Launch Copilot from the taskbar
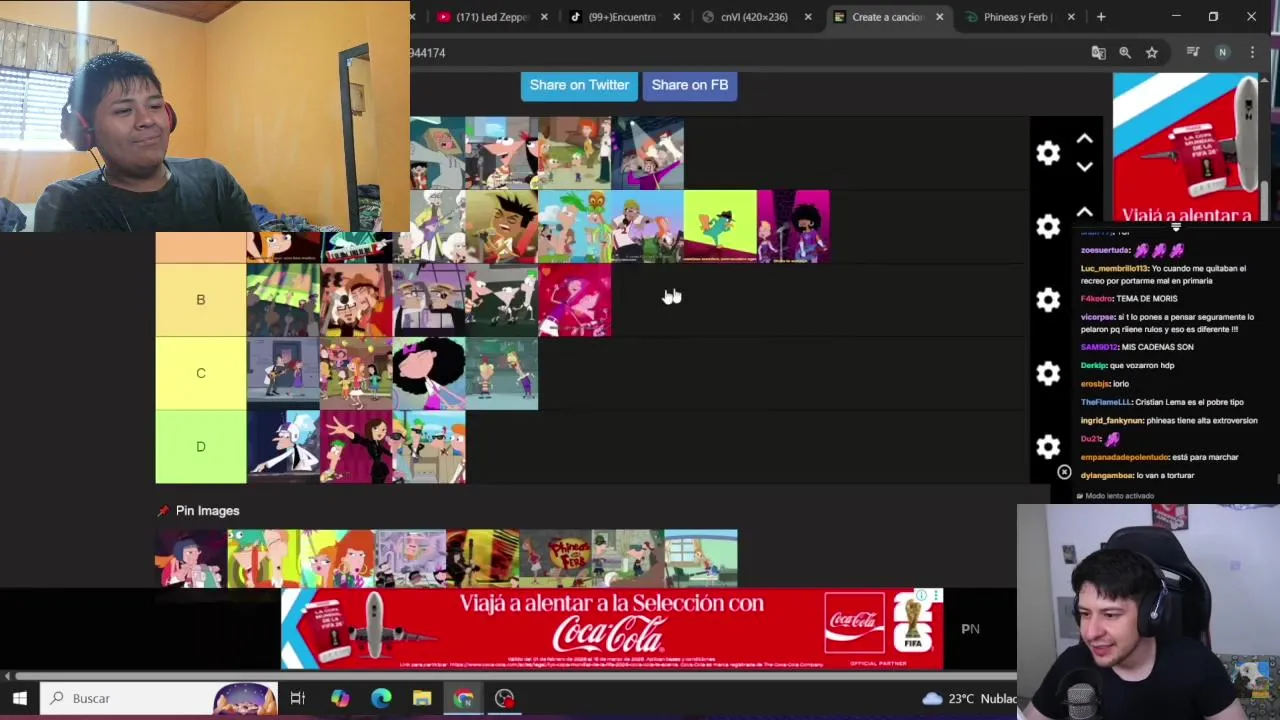The image size is (1280, 720). pos(340,698)
